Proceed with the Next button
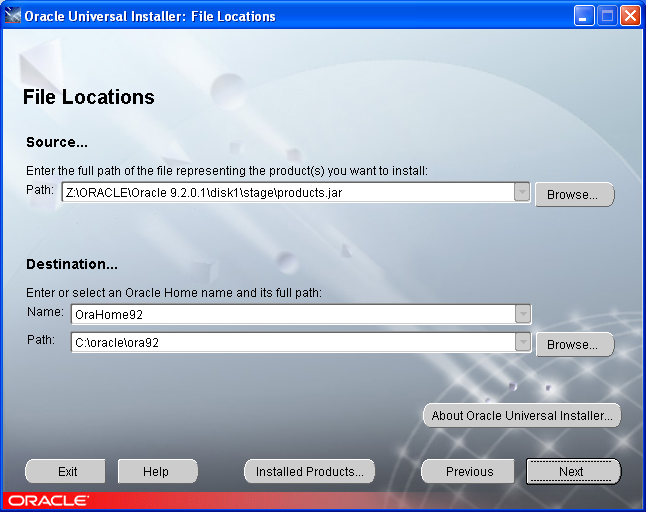The image size is (646, 512). point(573,471)
